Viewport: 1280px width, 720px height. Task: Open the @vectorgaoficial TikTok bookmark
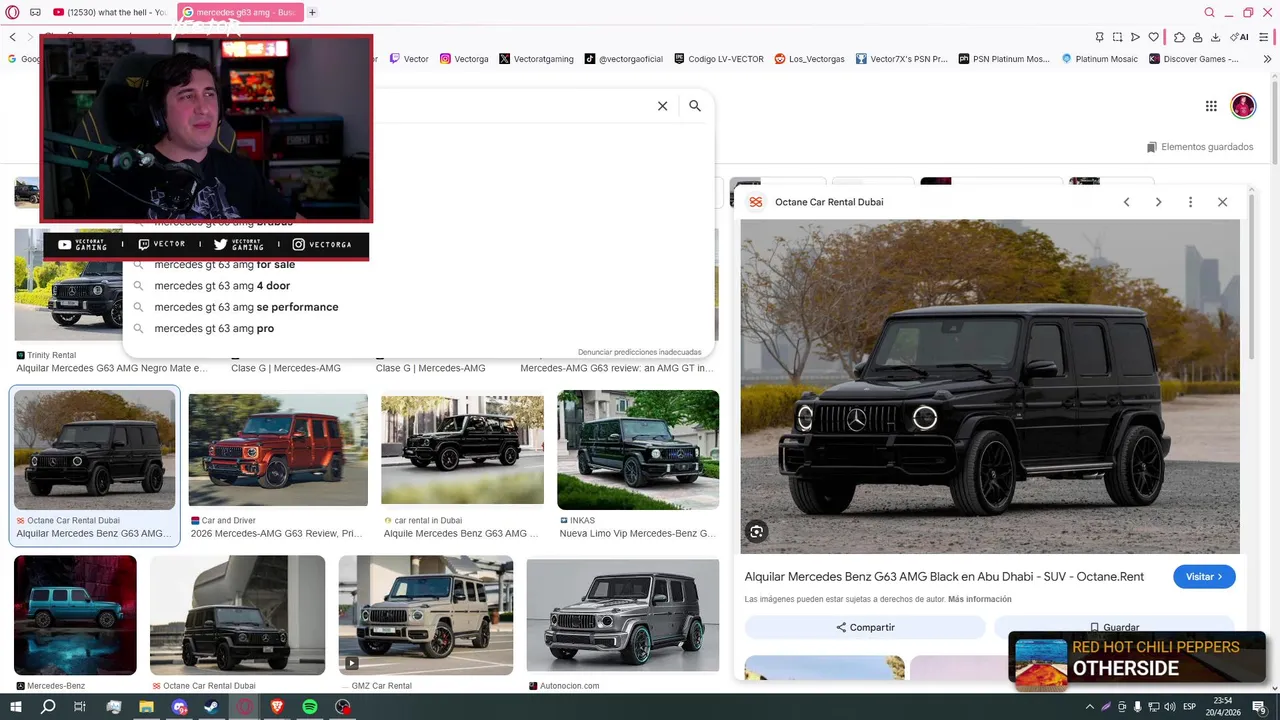pos(624,59)
